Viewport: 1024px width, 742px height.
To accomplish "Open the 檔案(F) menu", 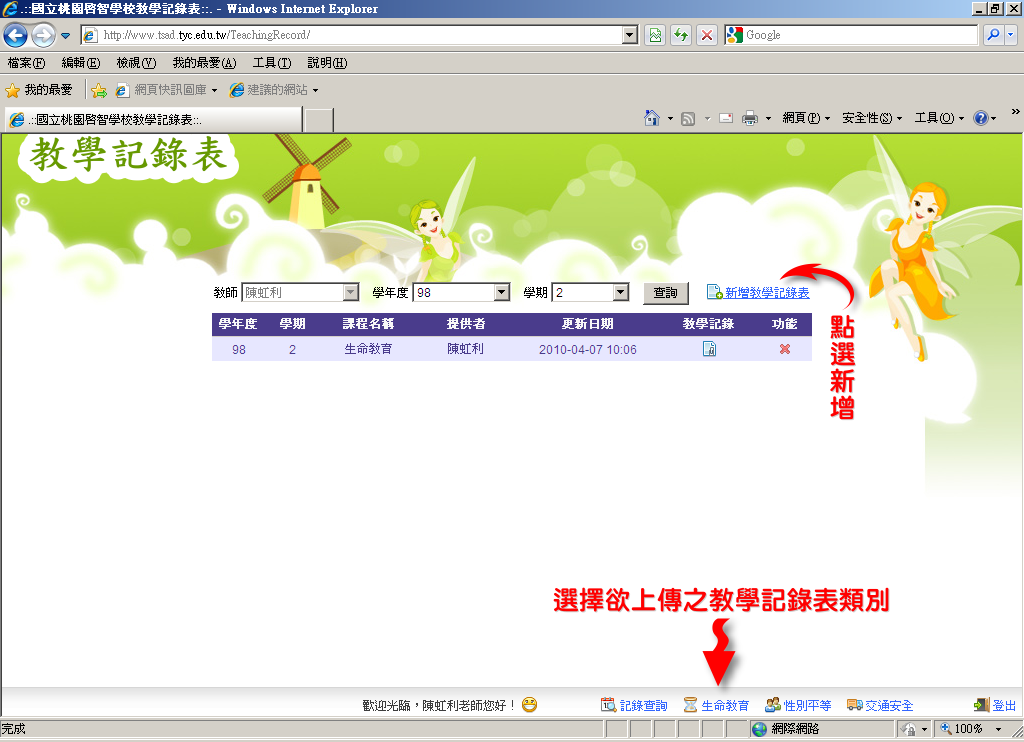I will click(27, 63).
